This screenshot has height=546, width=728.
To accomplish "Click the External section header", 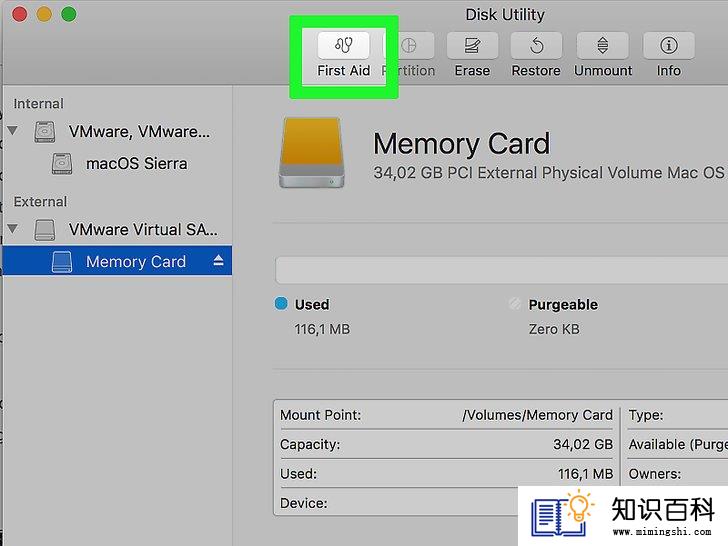I will click(40, 202).
